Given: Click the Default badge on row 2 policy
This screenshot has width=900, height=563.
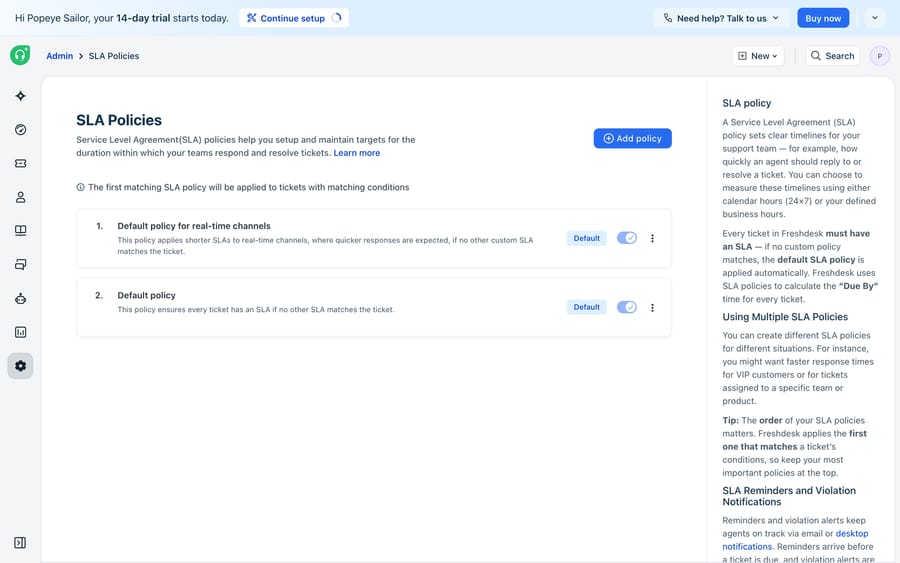Looking at the screenshot, I should pos(587,307).
